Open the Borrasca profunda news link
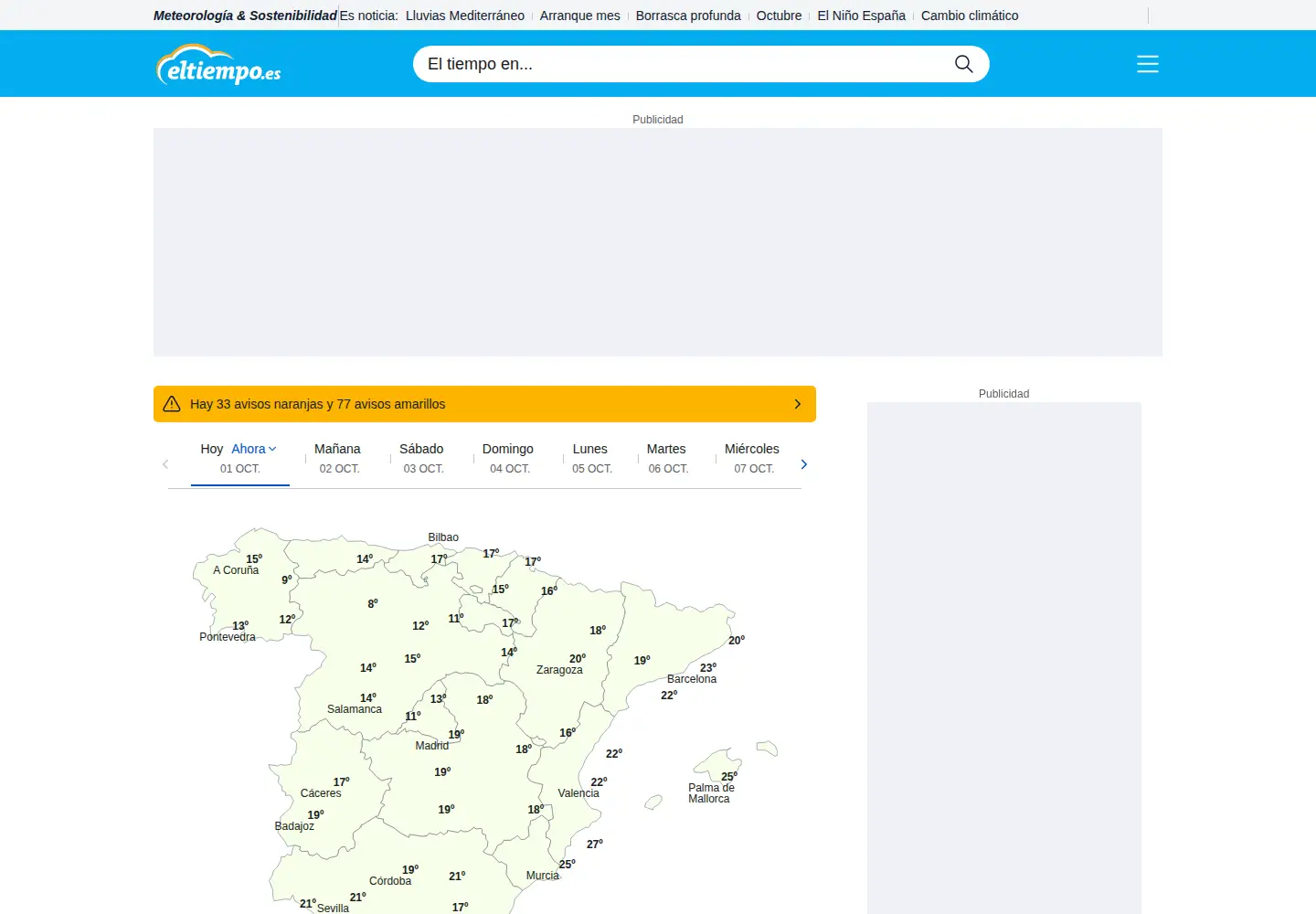Image resolution: width=1316 pixels, height=914 pixels. tap(688, 16)
